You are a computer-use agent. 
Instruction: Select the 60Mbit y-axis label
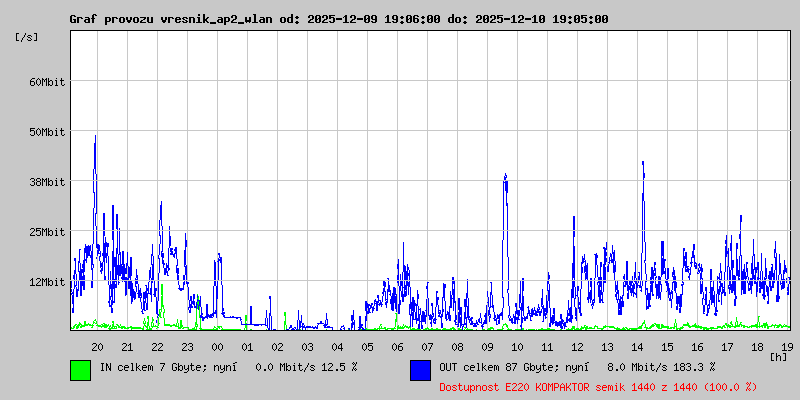point(47,82)
